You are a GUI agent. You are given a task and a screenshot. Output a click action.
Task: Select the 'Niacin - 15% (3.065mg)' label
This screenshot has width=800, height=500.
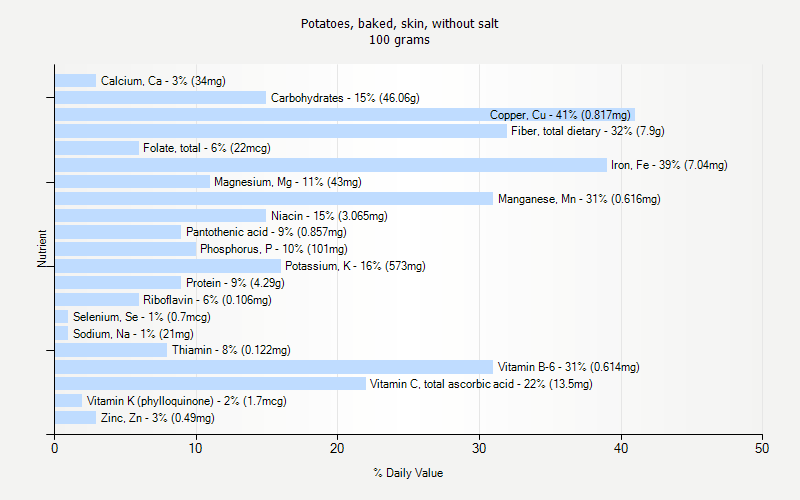(x=329, y=215)
